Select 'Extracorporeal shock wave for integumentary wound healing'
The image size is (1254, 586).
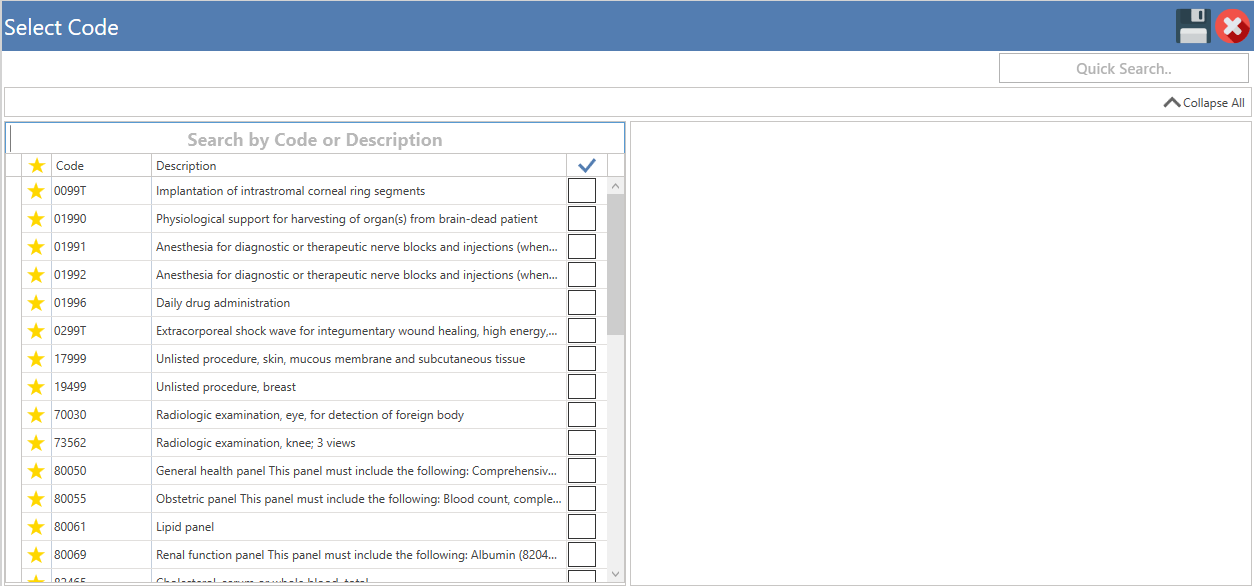point(357,331)
